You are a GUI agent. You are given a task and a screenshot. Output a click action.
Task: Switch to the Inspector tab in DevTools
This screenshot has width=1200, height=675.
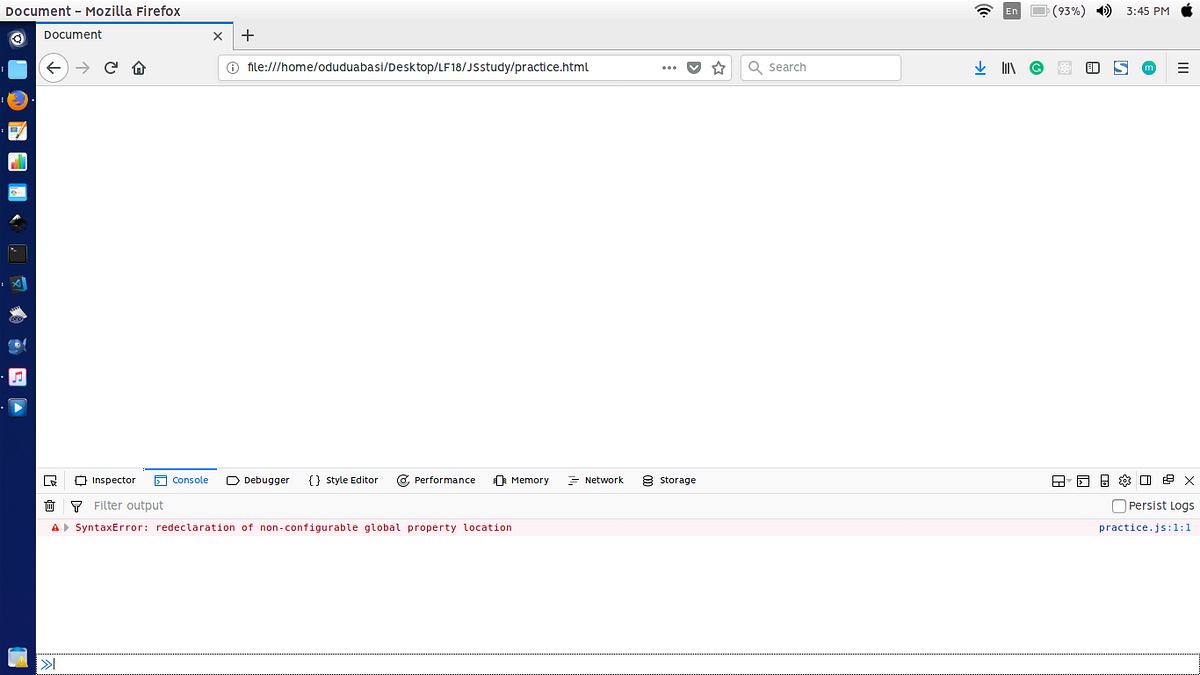coord(105,480)
